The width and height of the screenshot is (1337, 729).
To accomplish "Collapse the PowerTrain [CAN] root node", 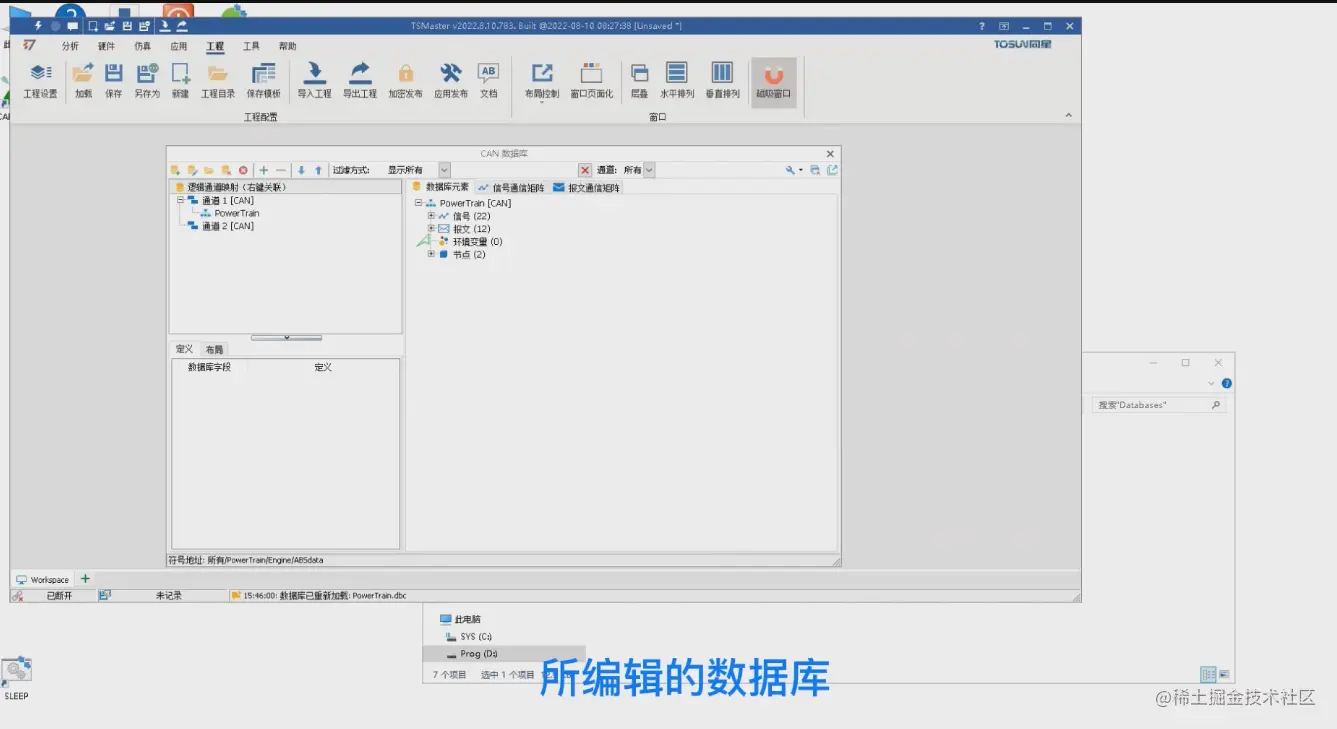I will [x=418, y=203].
